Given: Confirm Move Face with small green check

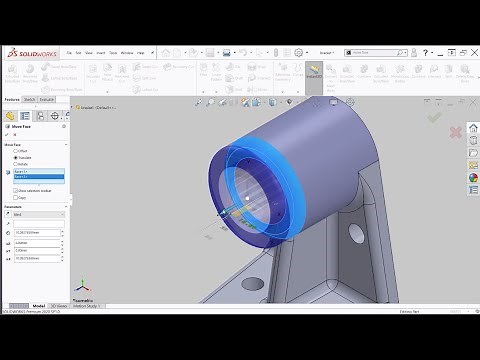Looking at the screenshot, I should (7, 135).
